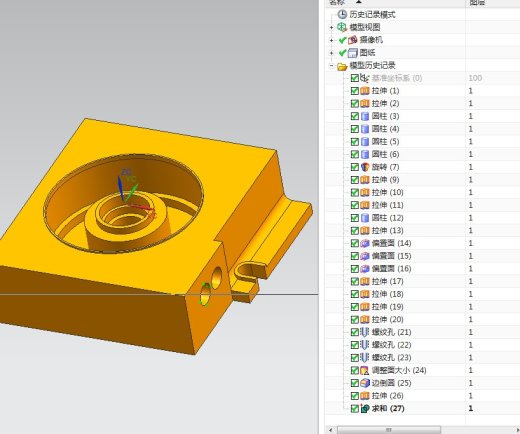Click the U-shaped slot on the model flange
The height and width of the screenshot is (434, 520).
(250, 270)
